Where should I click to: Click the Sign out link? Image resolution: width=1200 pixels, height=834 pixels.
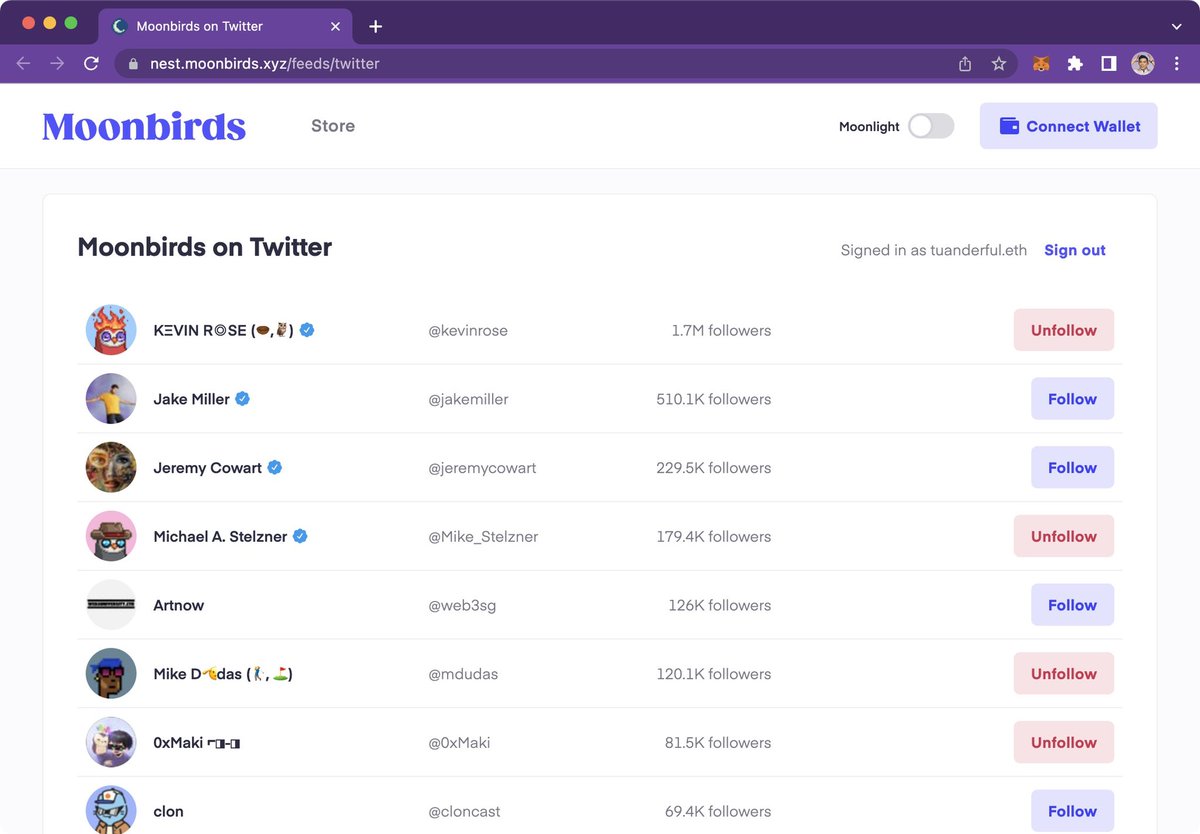pyautogui.click(x=1075, y=250)
